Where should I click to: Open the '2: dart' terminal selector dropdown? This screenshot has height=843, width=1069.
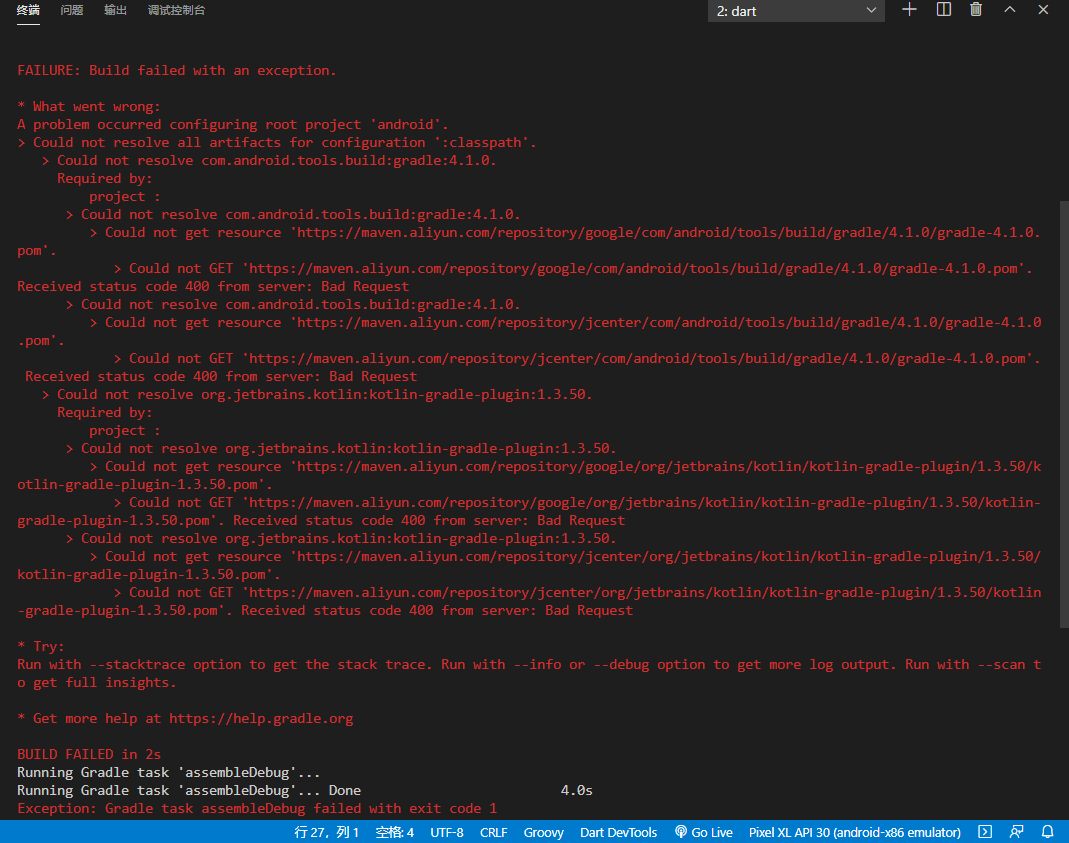(x=796, y=11)
